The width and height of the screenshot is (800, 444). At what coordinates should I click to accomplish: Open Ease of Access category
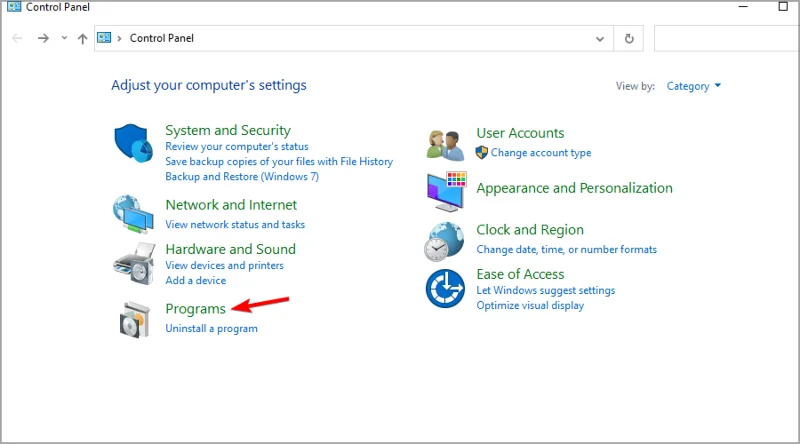coord(520,275)
